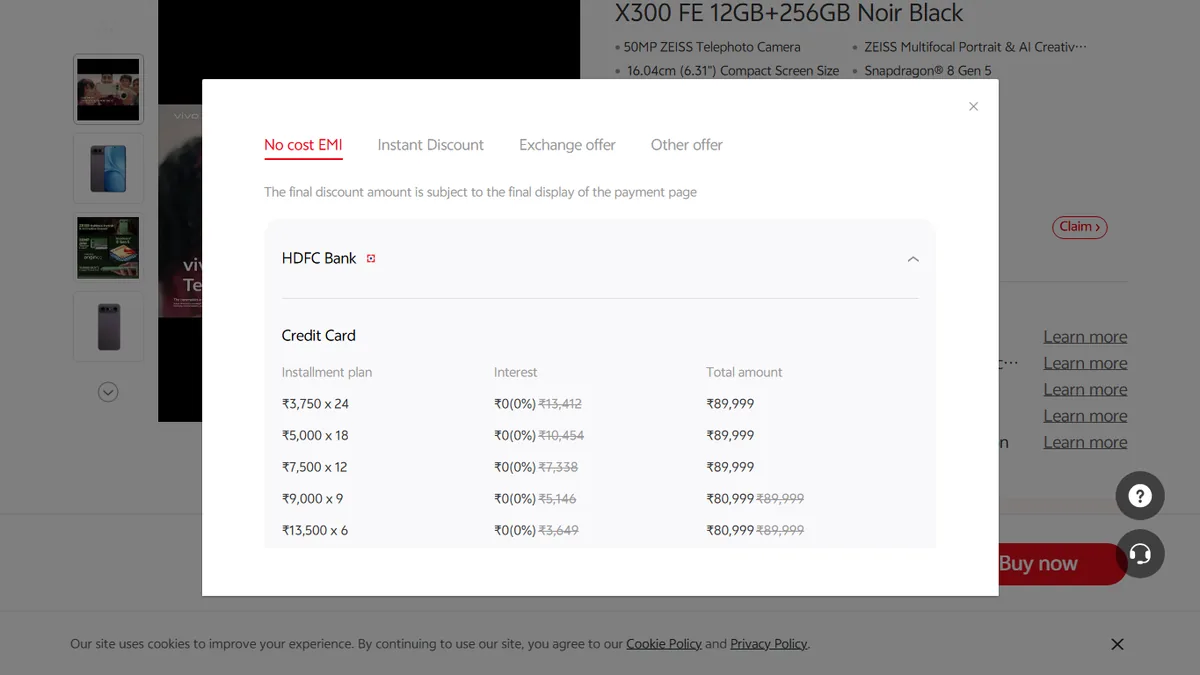Click the fourth Learn more link
This screenshot has width=1200, height=675.
click(x=1085, y=416)
